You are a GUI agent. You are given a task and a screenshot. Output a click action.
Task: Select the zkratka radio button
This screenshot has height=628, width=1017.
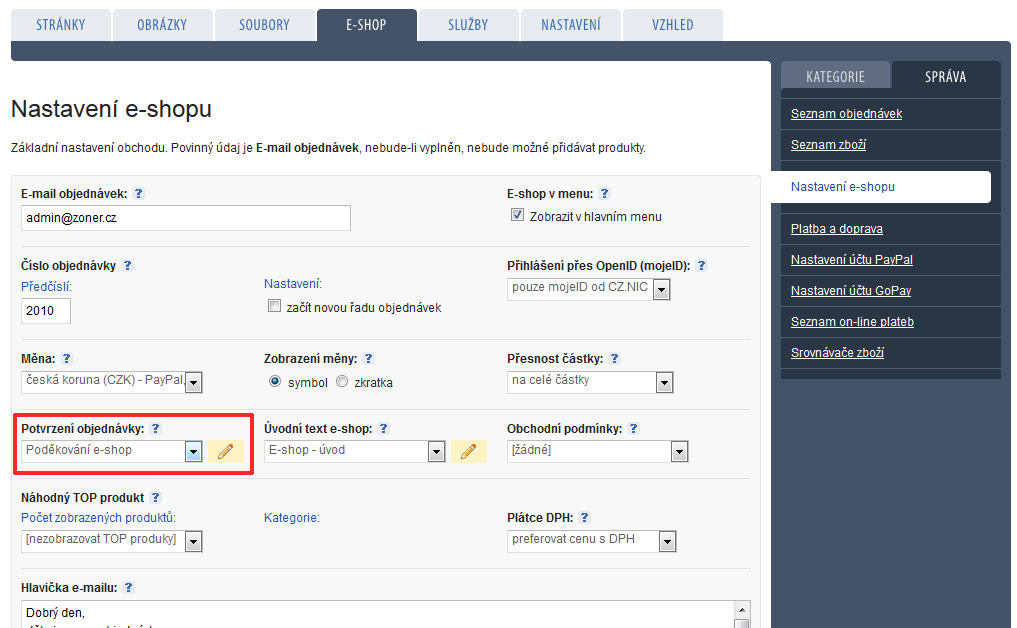tap(342, 382)
